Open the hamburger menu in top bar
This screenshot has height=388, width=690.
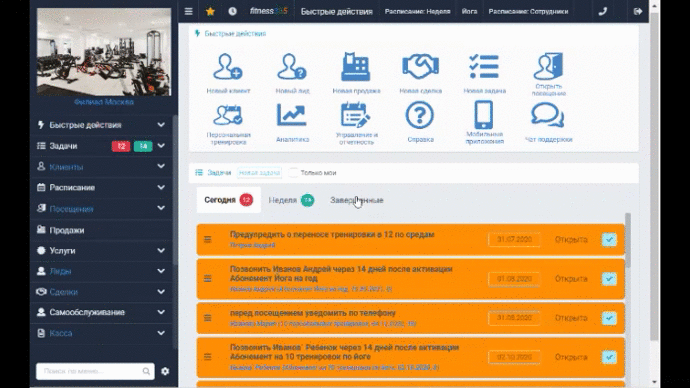pyautogui.click(x=188, y=11)
